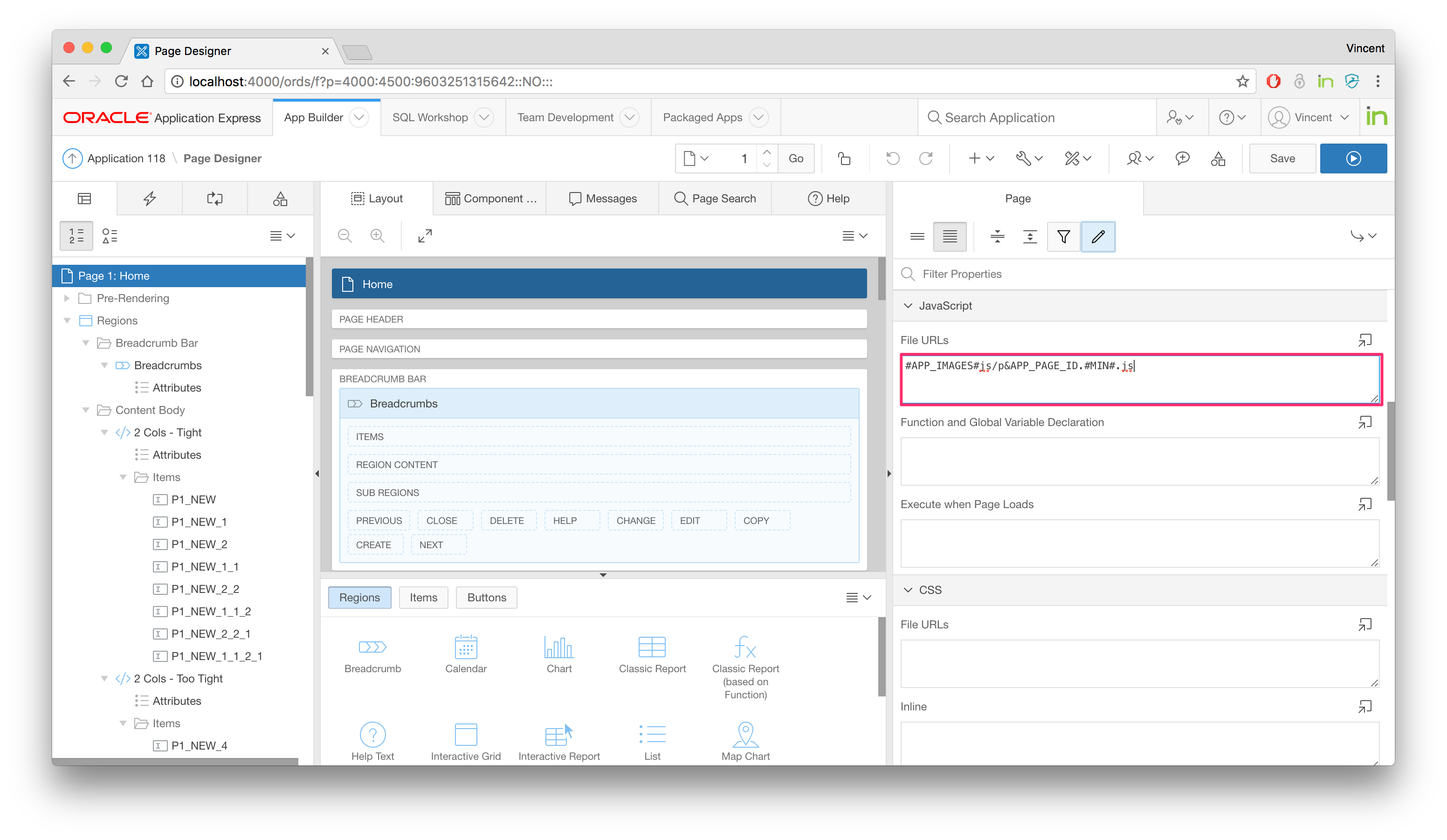The width and height of the screenshot is (1447, 840).
Task: Select the Items gallery button
Action: 423,597
